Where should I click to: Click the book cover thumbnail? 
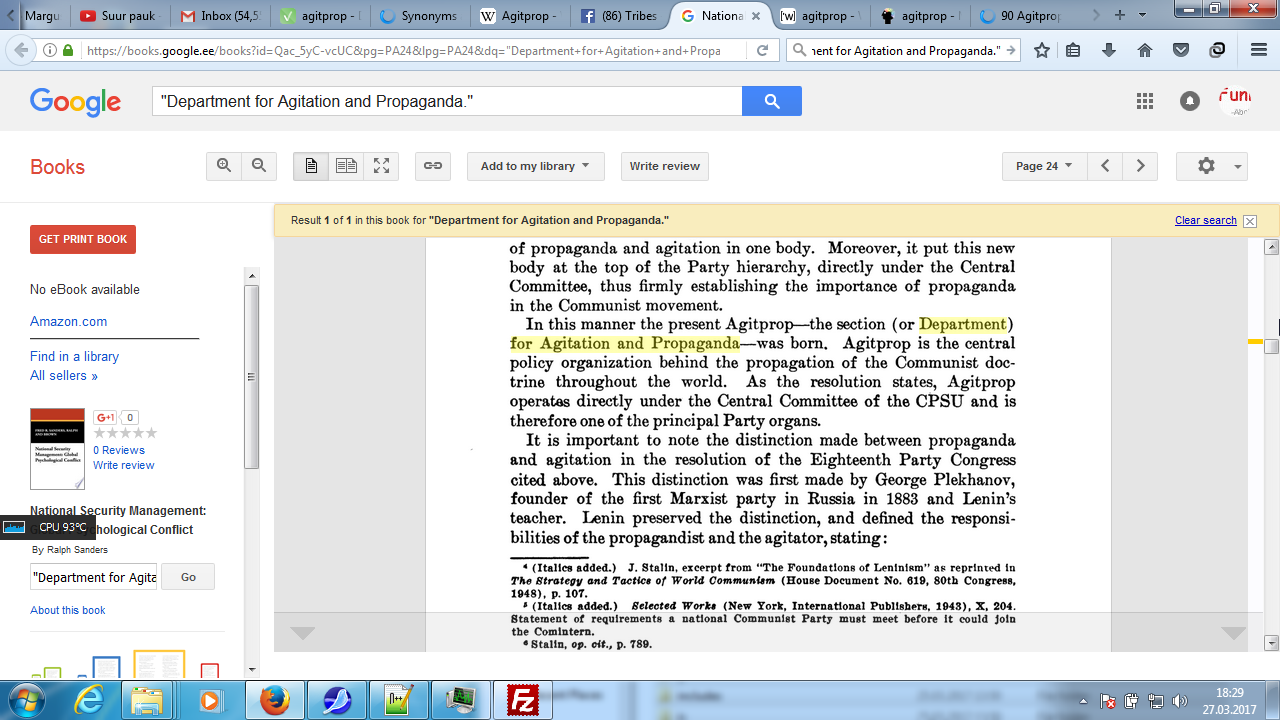point(57,448)
